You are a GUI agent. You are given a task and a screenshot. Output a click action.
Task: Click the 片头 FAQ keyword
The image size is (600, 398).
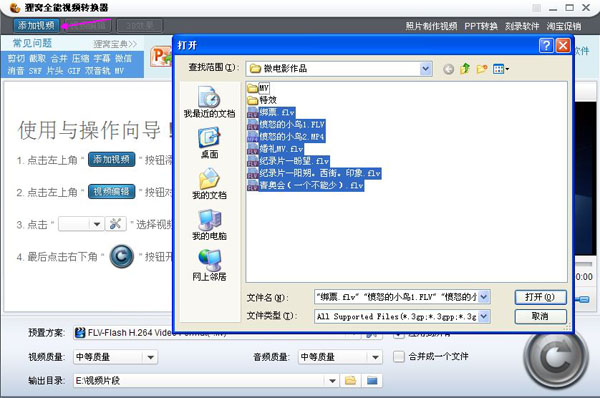tap(54, 71)
